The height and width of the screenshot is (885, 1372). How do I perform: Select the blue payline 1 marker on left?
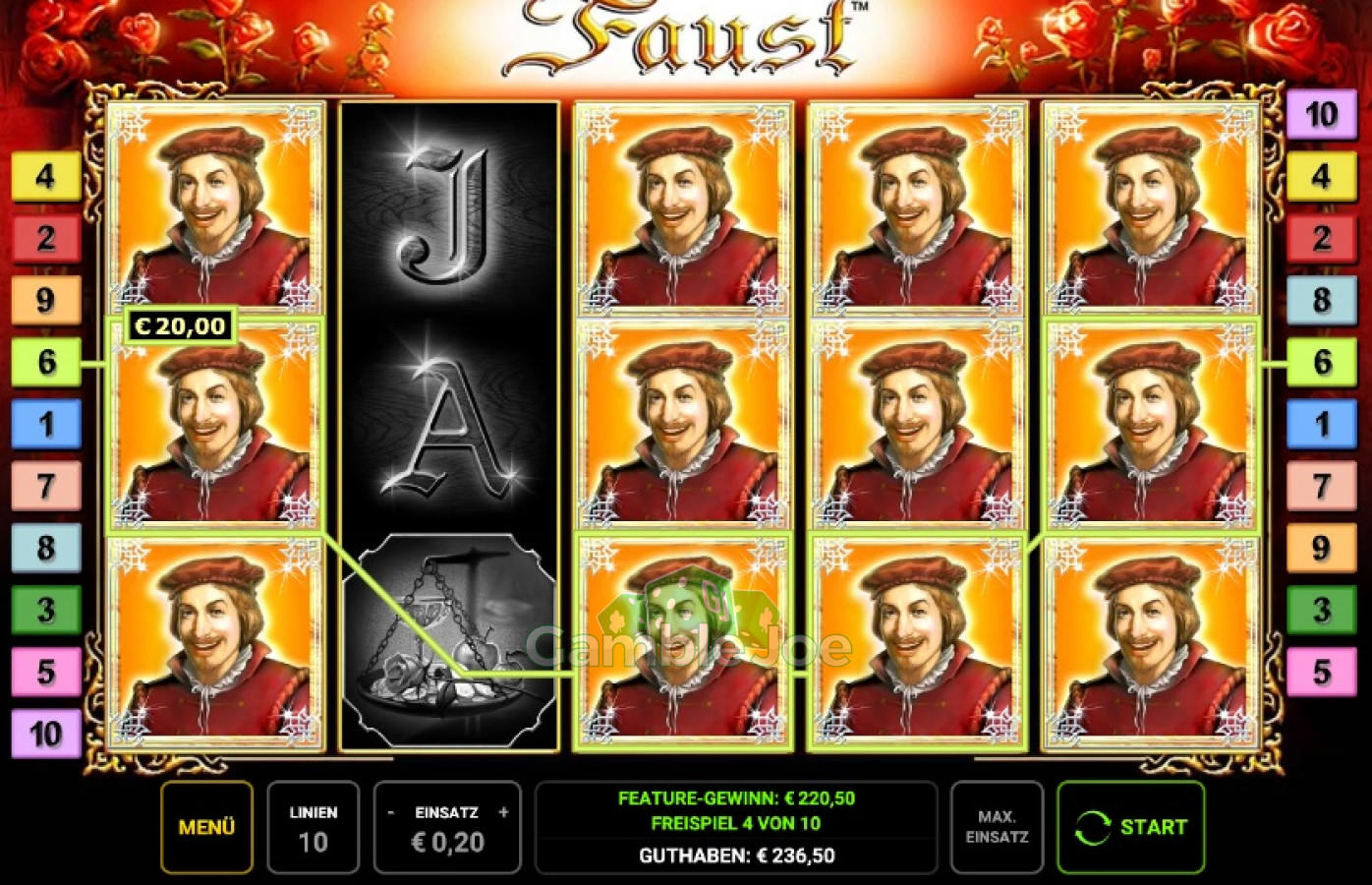coord(45,425)
